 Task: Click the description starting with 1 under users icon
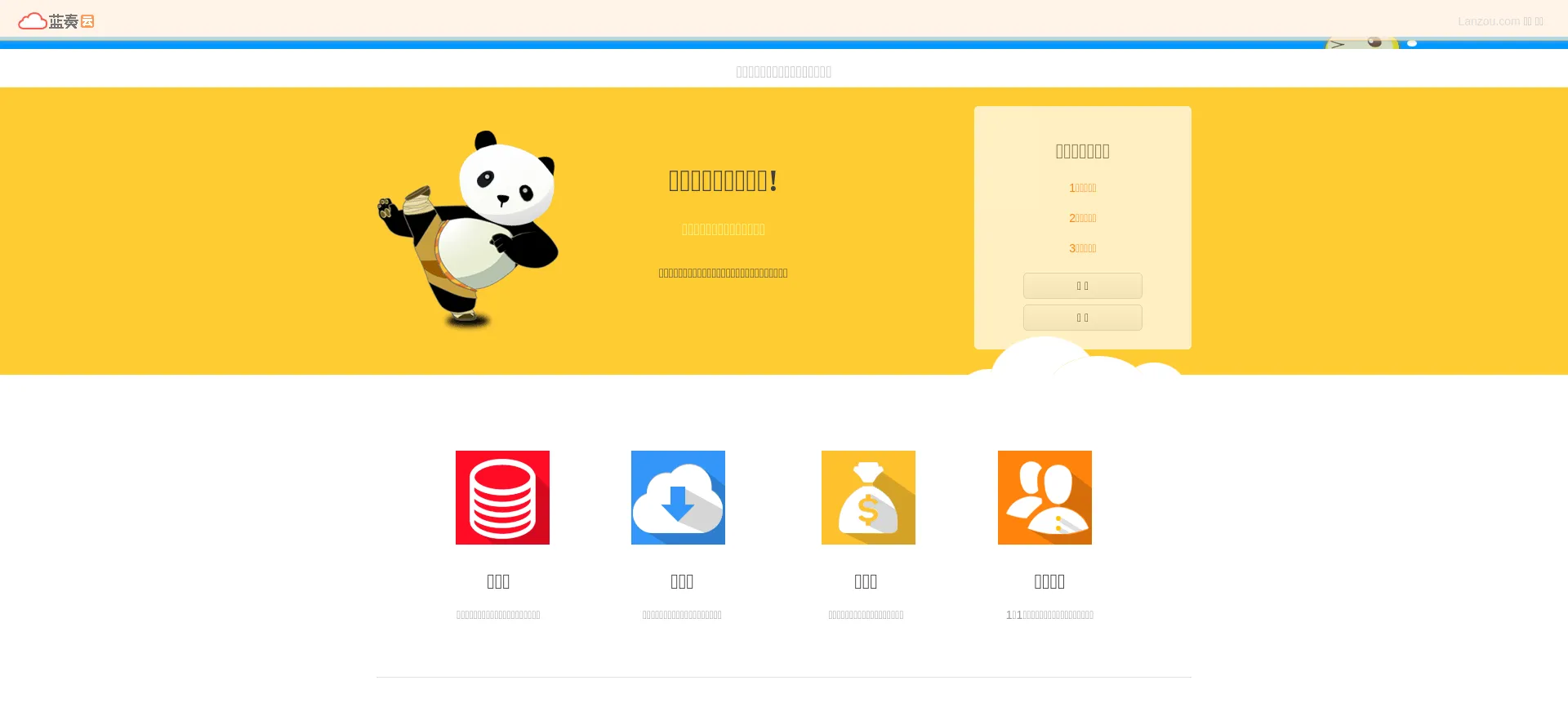pyautogui.click(x=1049, y=615)
